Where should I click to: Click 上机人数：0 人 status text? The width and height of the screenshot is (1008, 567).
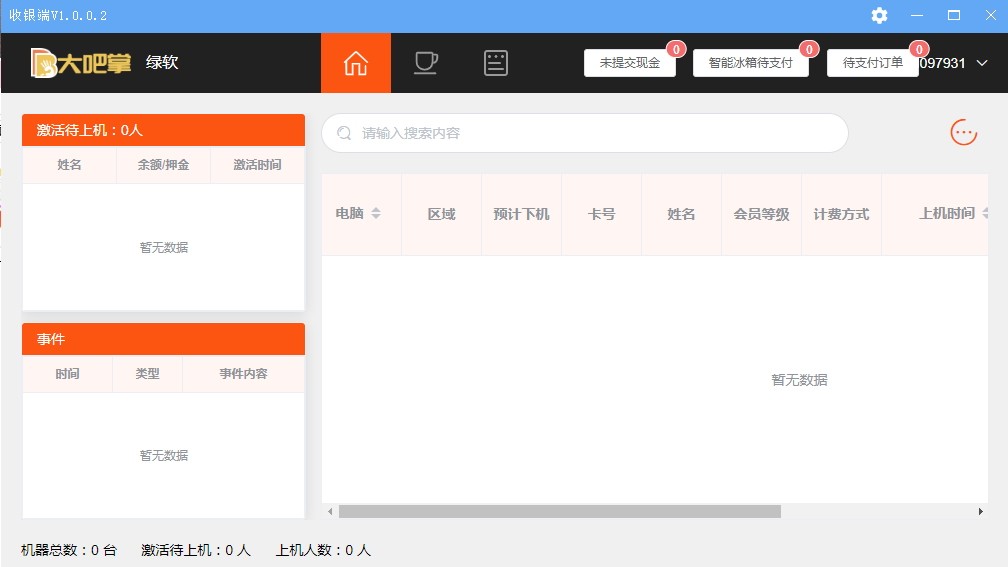[323, 550]
